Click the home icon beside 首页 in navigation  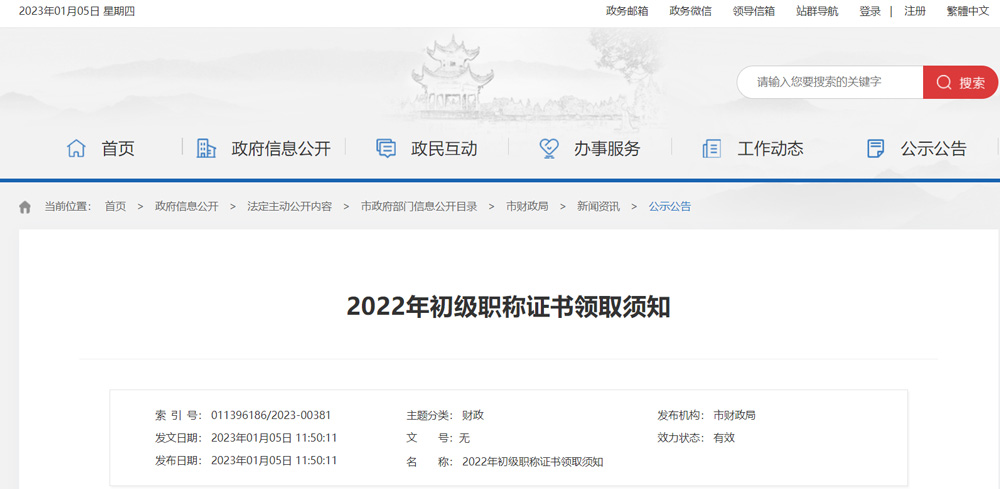tap(76, 149)
